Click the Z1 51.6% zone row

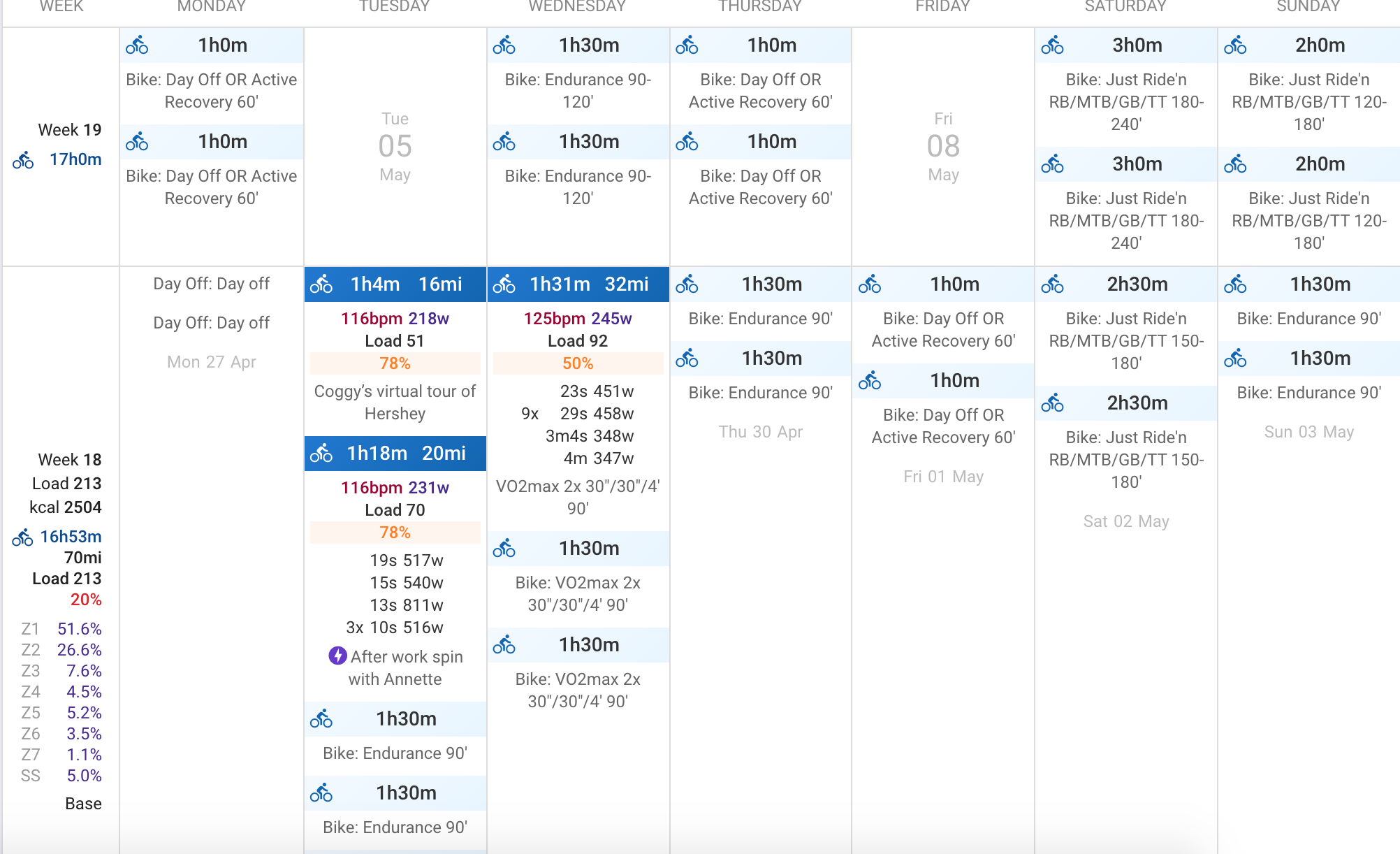click(x=61, y=629)
